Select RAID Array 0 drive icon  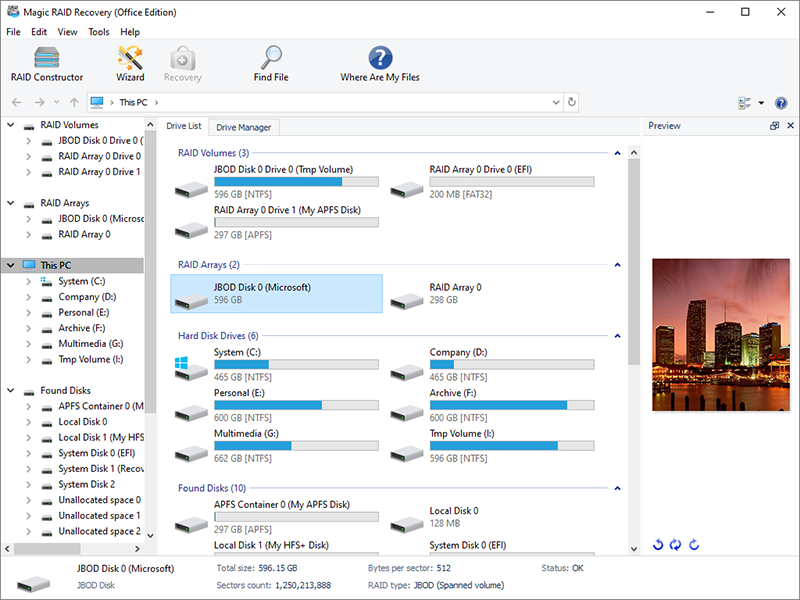pyautogui.click(x=407, y=301)
